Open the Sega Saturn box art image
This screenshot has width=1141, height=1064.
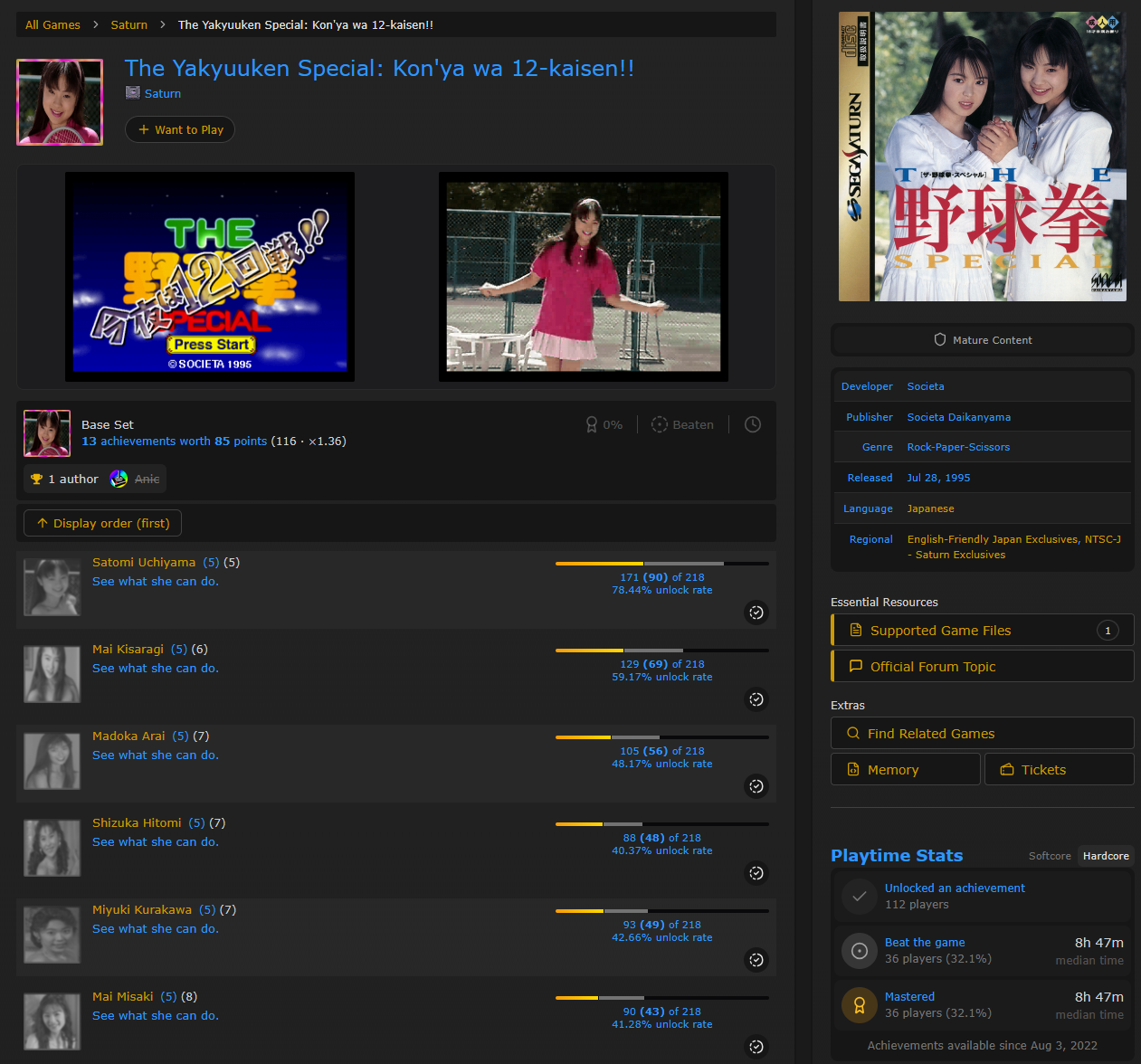pyautogui.click(x=983, y=157)
